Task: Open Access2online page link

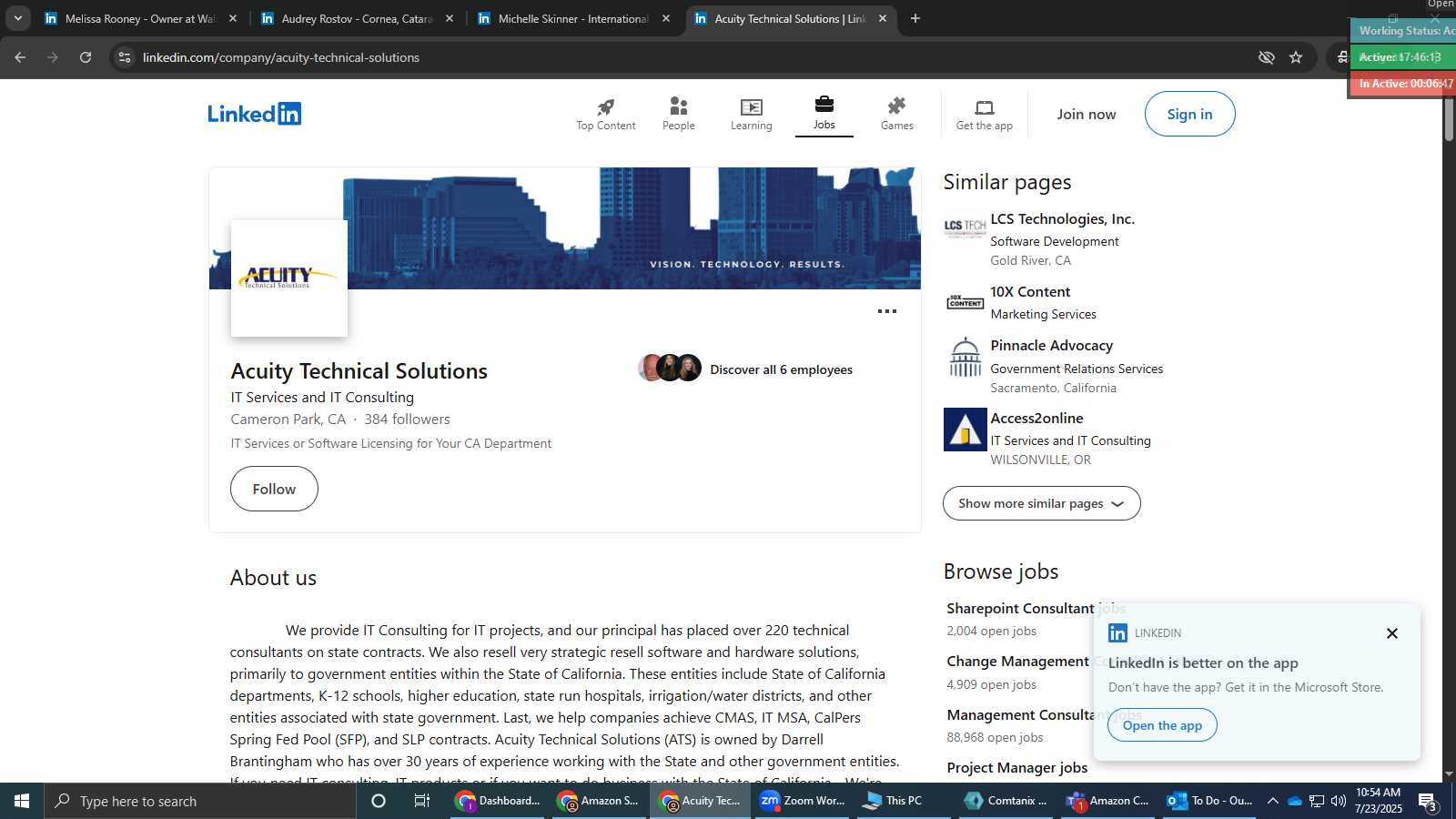Action: pos(1036,418)
